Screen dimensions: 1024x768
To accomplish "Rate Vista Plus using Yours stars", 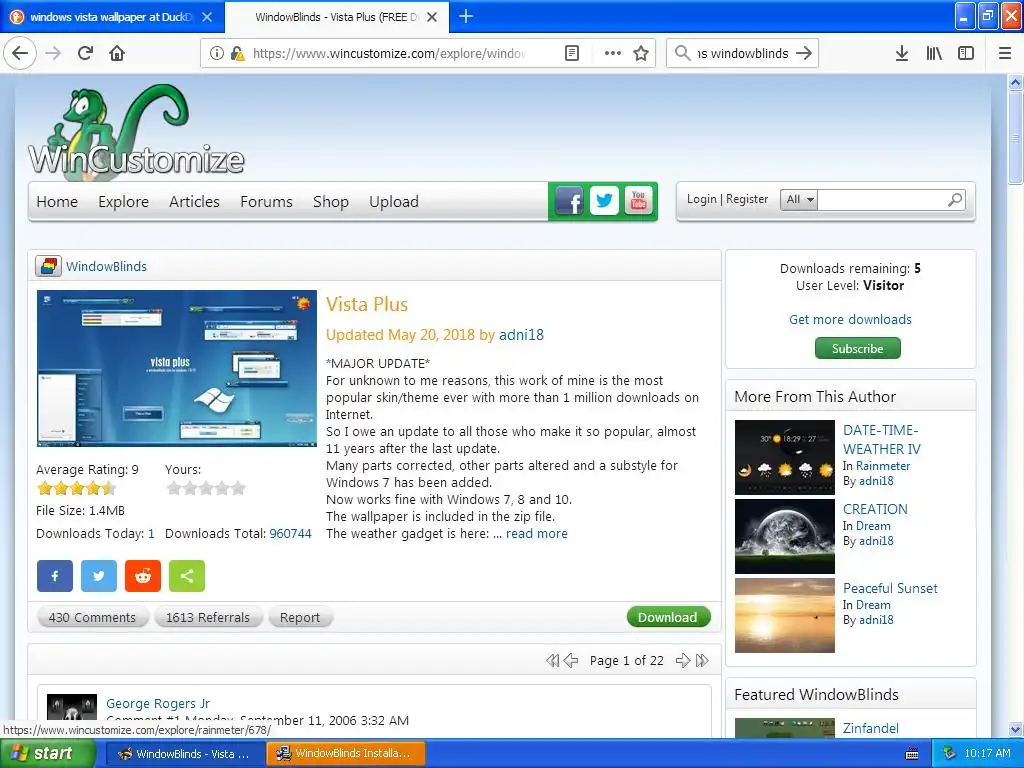I will pos(206,488).
